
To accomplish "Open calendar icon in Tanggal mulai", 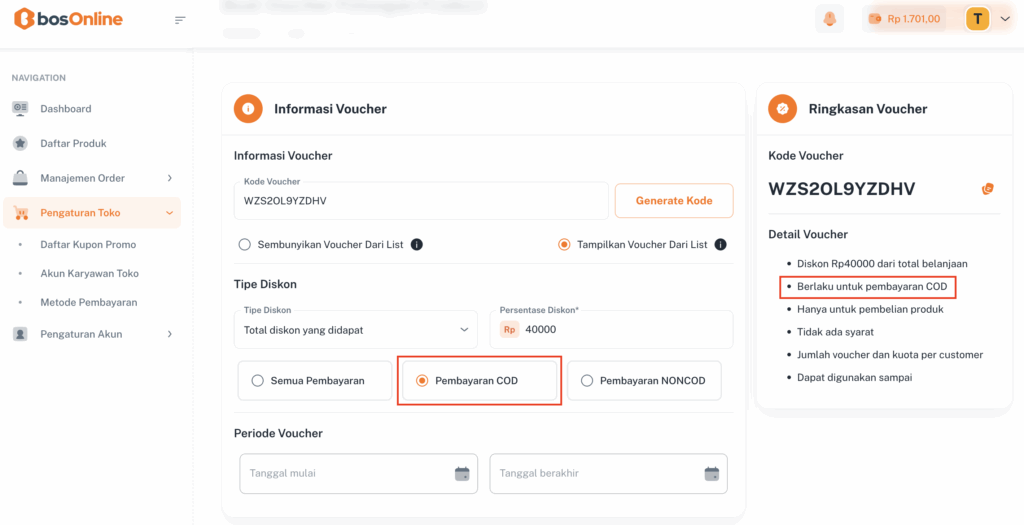I will coord(462,473).
